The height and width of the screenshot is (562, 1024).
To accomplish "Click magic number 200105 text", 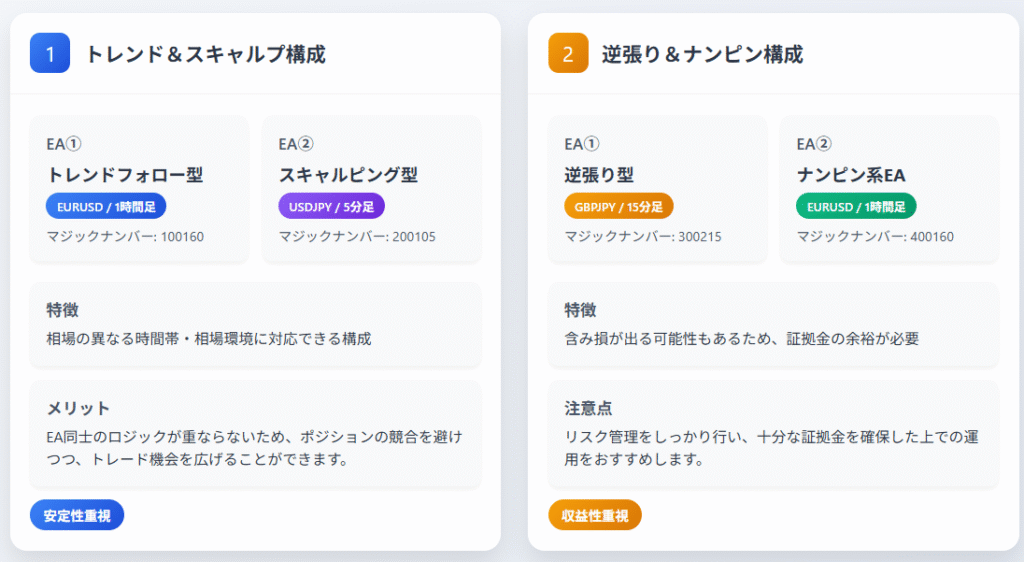I will pos(357,236).
